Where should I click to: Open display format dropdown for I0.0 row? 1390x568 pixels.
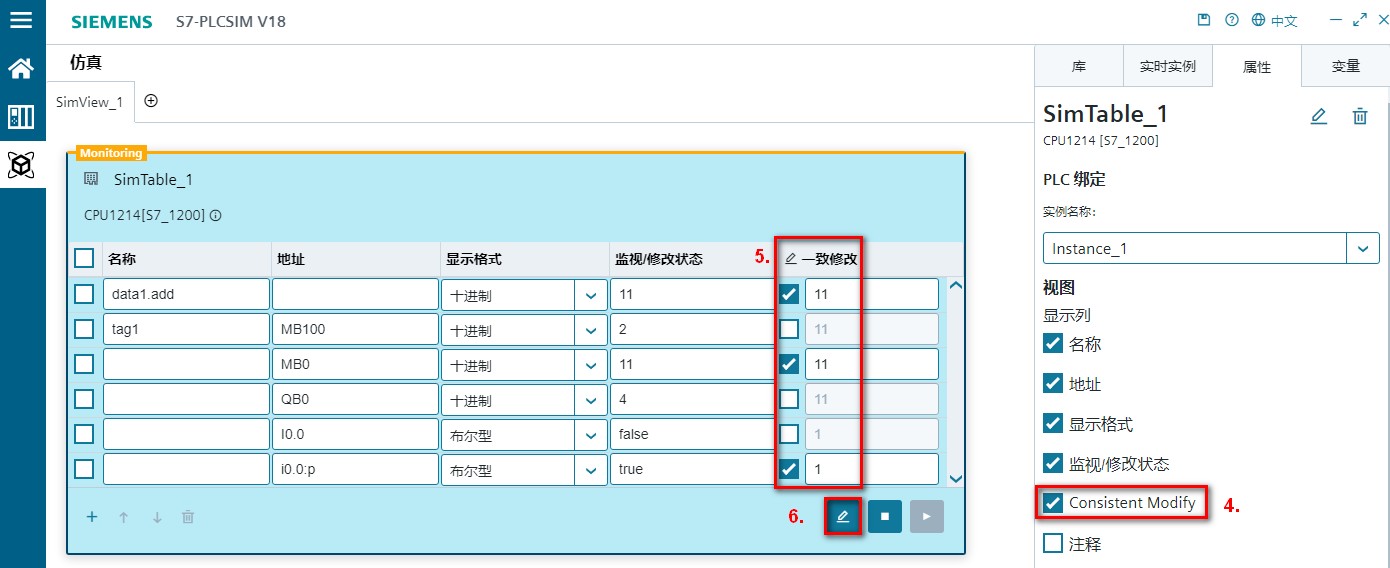590,435
